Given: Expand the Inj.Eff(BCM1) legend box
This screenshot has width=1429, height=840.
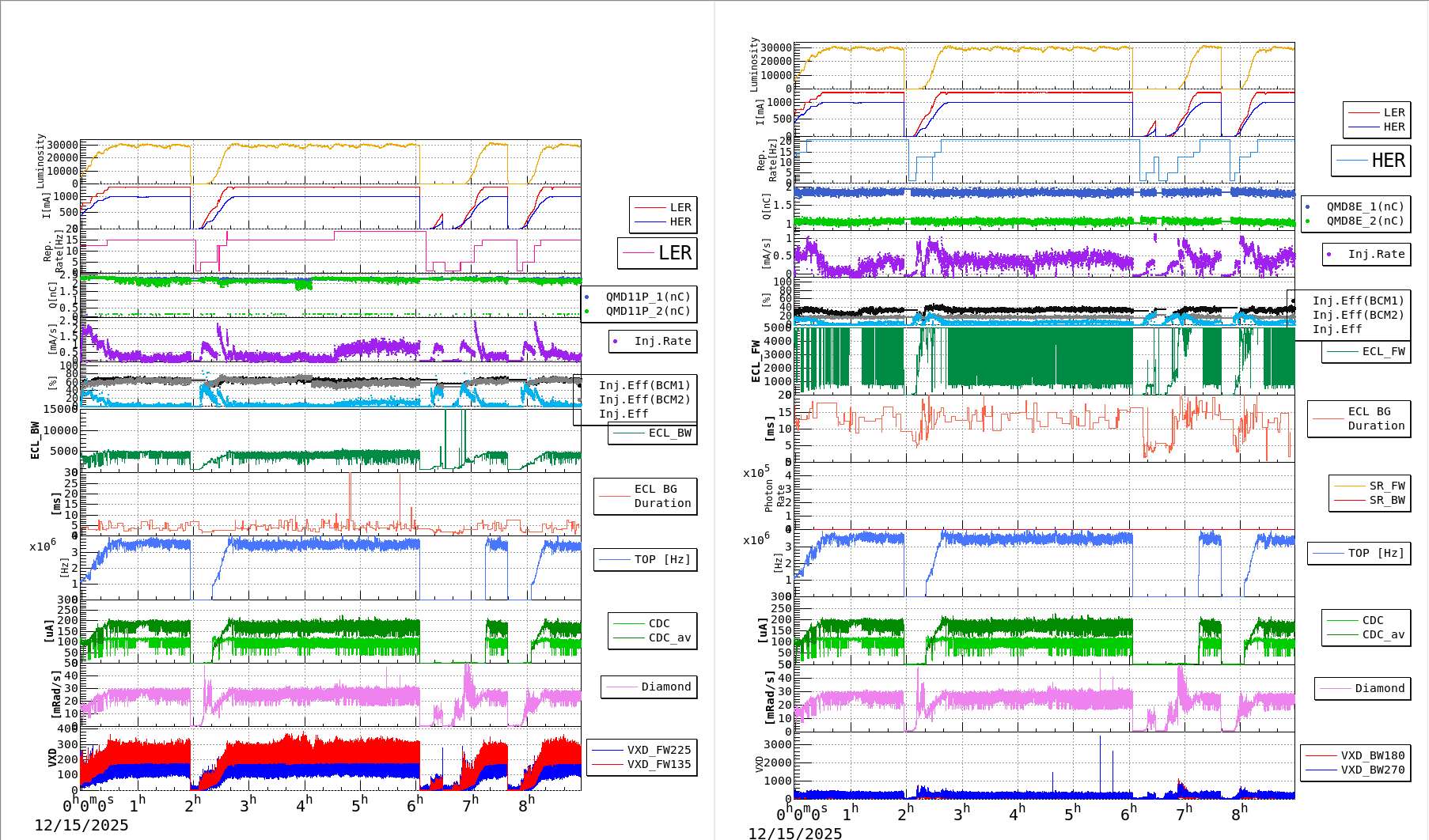Looking at the screenshot, I should tap(643, 387).
